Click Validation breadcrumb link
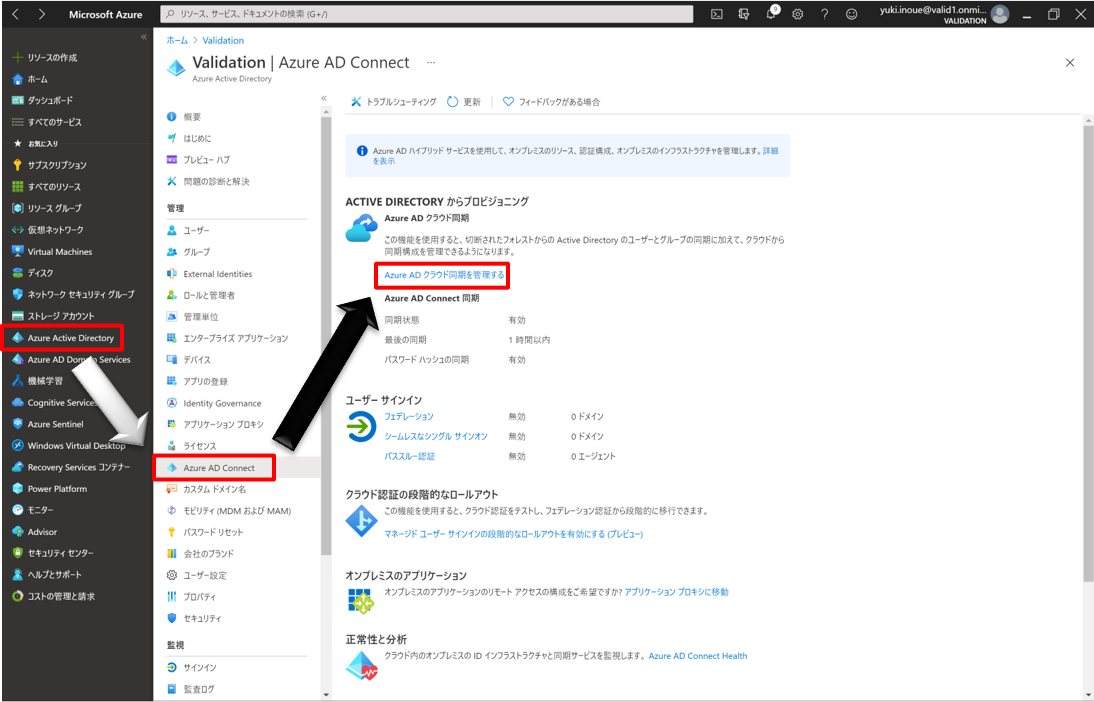Viewport: 1094px width, 702px height. (x=223, y=40)
